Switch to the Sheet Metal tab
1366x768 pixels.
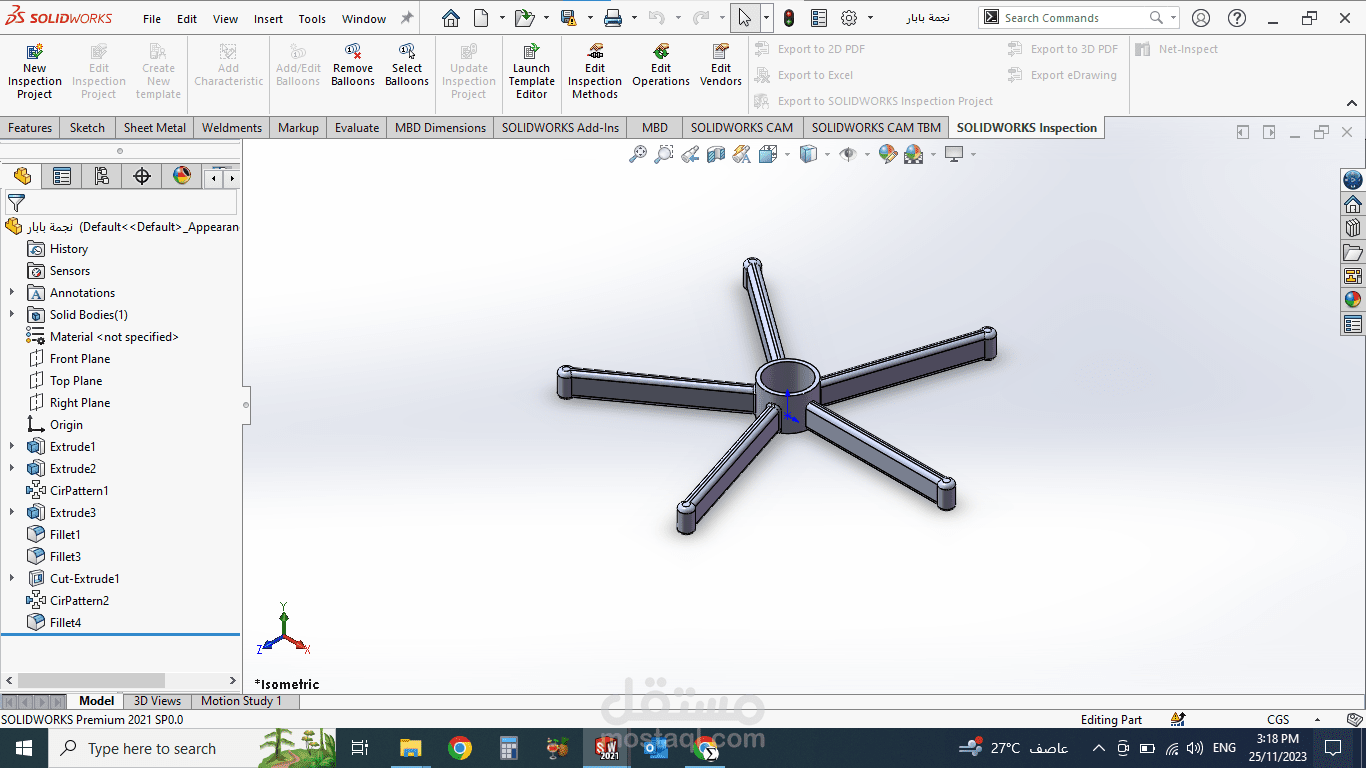coord(155,127)
